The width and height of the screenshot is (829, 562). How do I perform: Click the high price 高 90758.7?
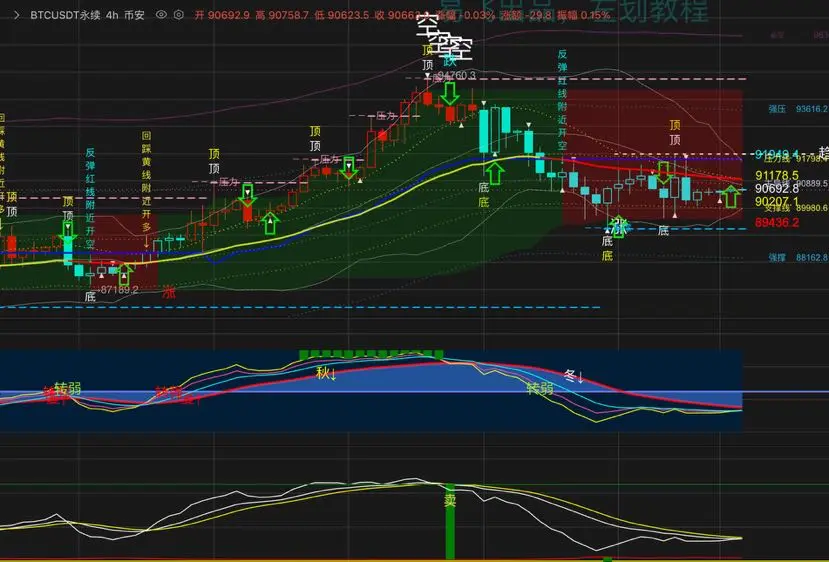[x=282, y=15]
